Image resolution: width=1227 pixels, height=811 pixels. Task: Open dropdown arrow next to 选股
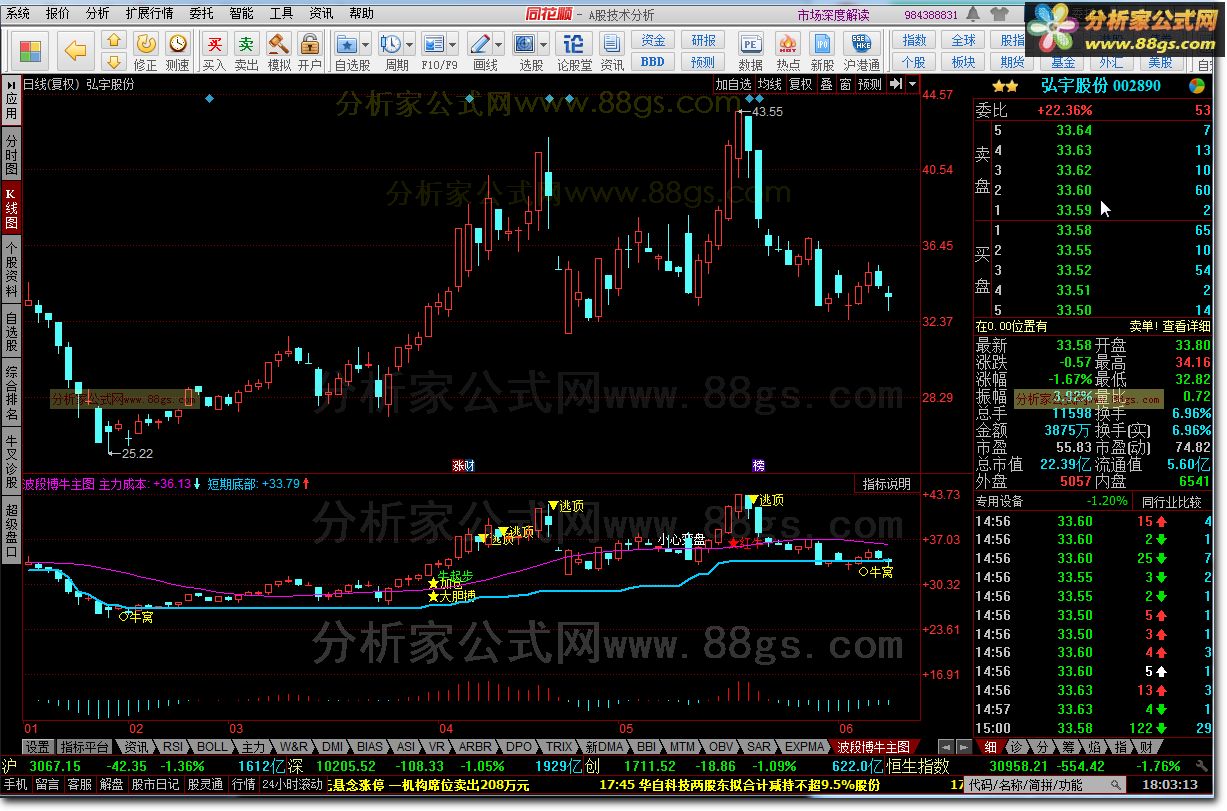tap(543, 45)
